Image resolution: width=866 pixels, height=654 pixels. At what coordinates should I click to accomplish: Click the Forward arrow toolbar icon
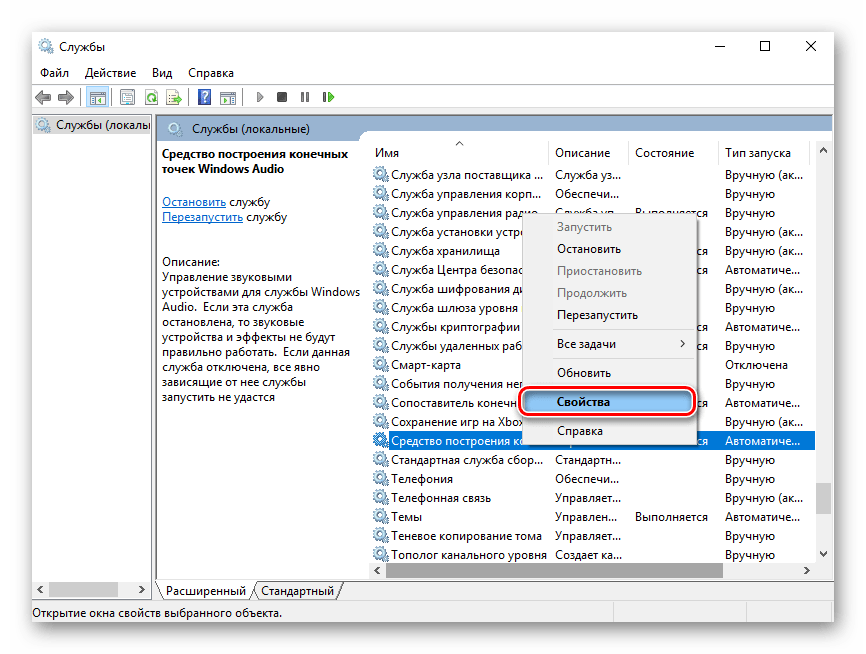tap(66, 98)
